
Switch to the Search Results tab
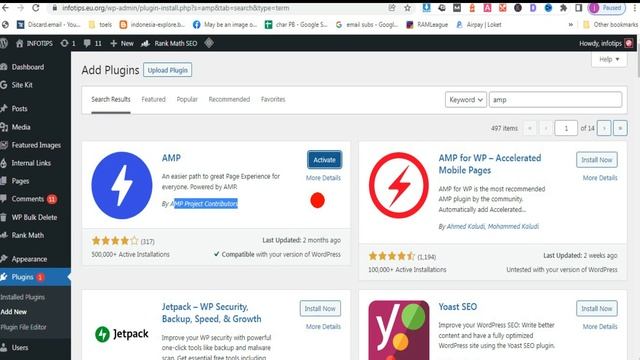coord(111,99)
